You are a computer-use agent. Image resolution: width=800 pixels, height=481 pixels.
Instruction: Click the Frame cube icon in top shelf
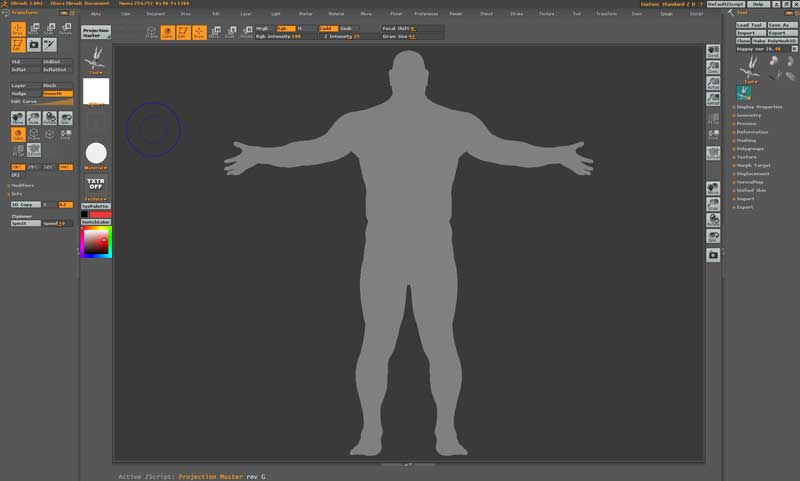[x=152, y=32]
